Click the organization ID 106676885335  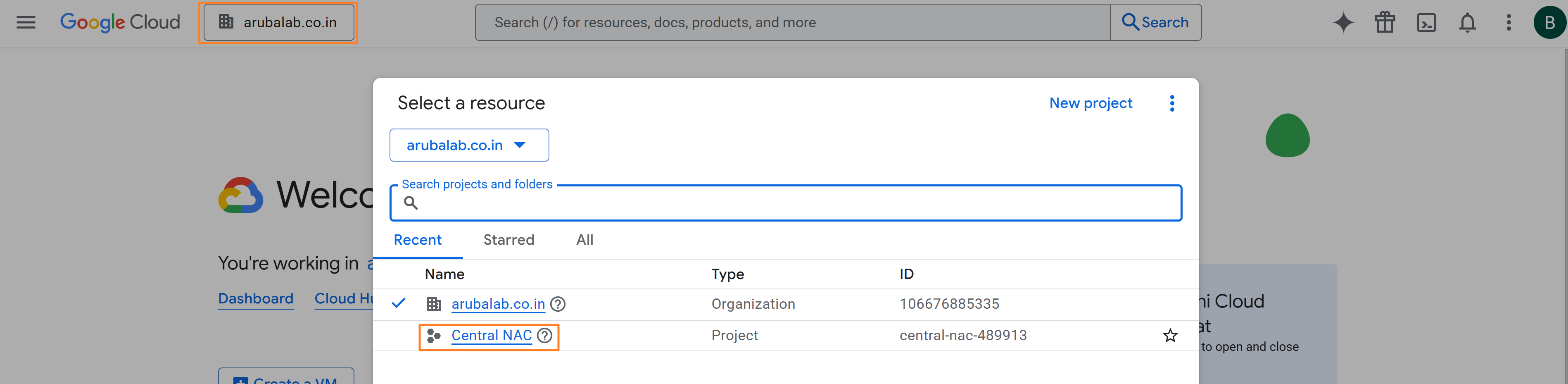949,304
